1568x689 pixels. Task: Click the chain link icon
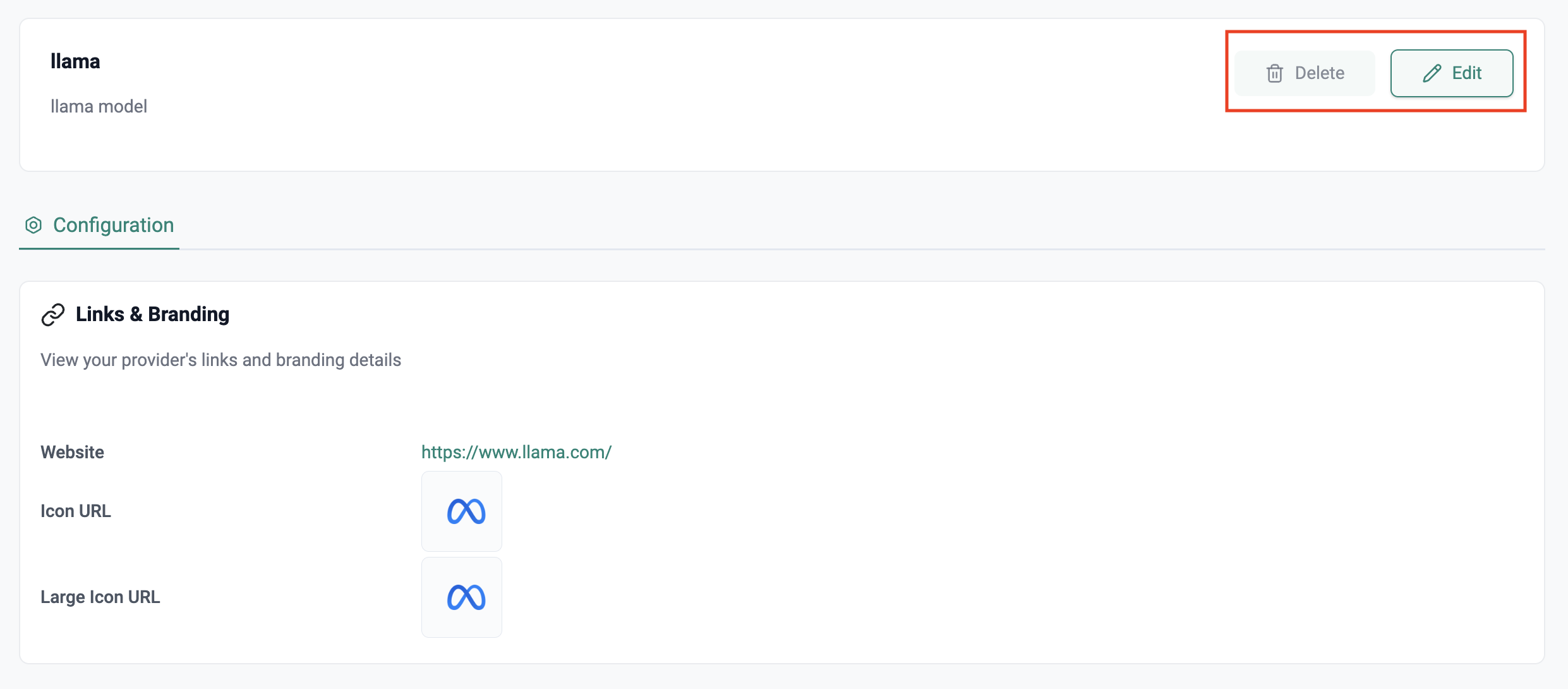click(x=53, y=314)
